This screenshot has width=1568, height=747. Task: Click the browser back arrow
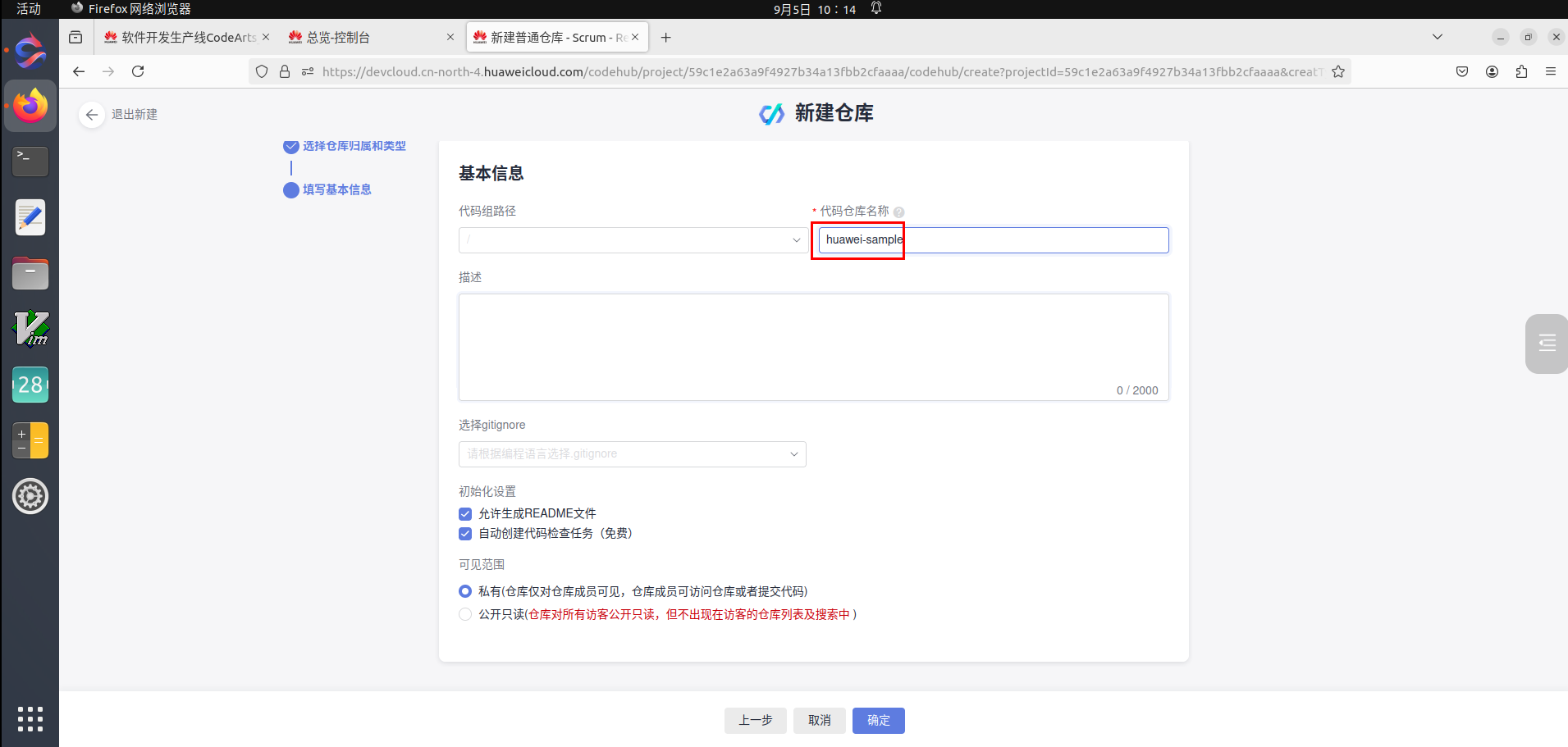(x=79, y=71)
